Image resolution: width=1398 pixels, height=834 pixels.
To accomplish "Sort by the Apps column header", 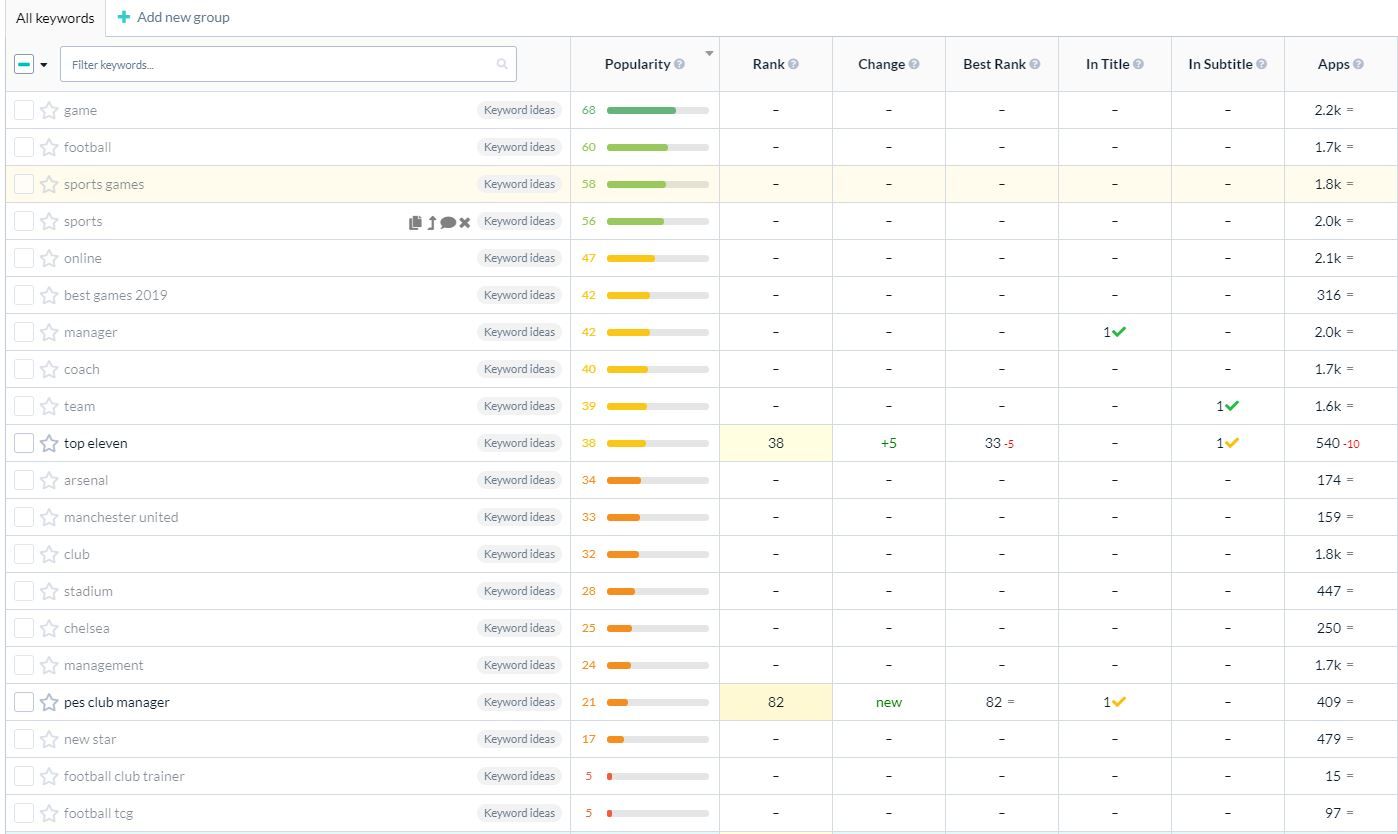I will [1333, 64].
